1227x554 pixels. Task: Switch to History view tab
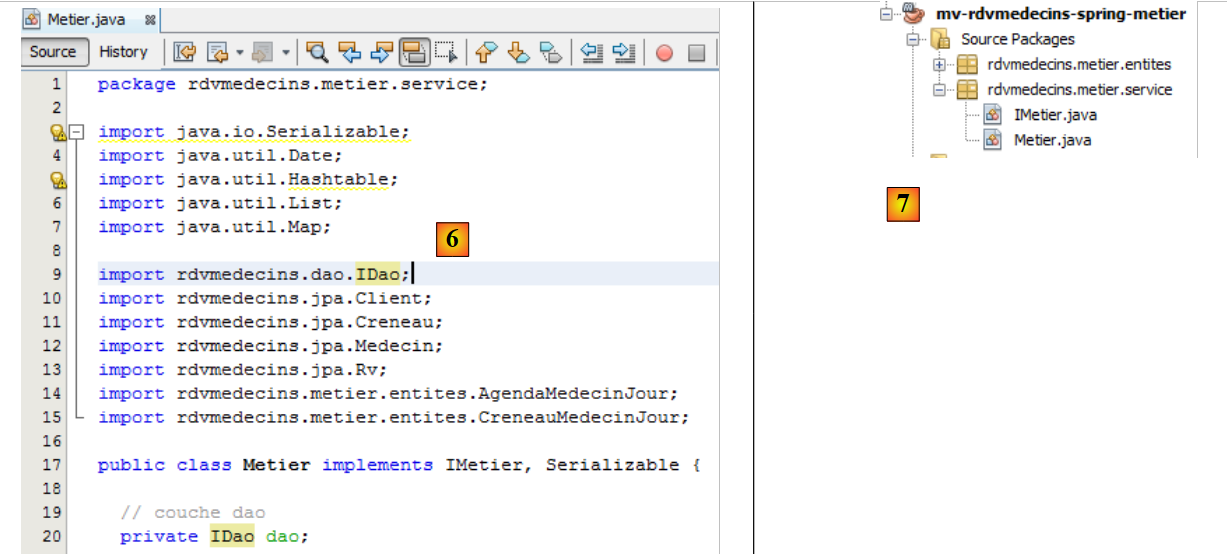coord(123,52)
